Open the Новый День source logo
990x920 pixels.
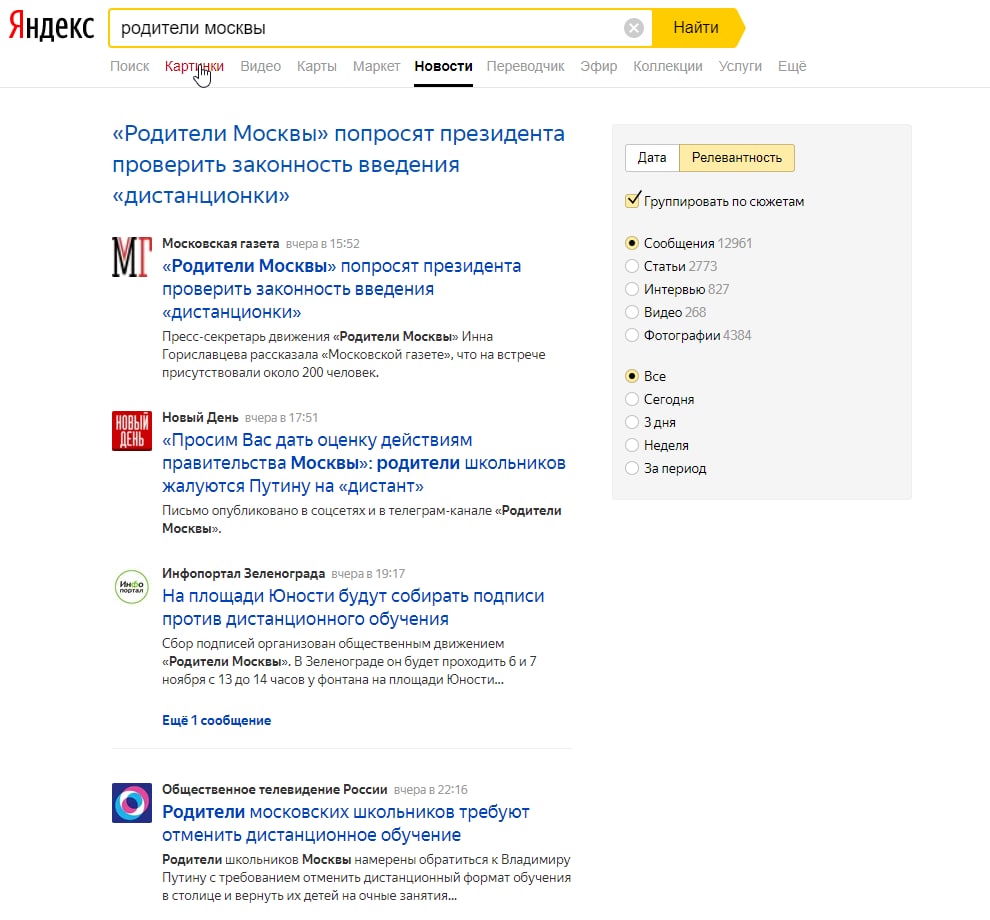coord(132,431)
